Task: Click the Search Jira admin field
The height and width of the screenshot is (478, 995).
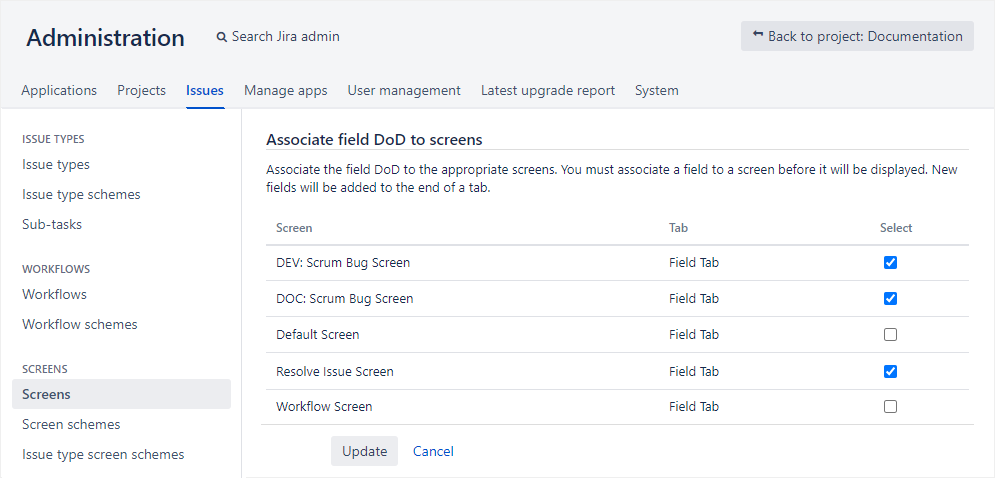Action: pos(285,37)
